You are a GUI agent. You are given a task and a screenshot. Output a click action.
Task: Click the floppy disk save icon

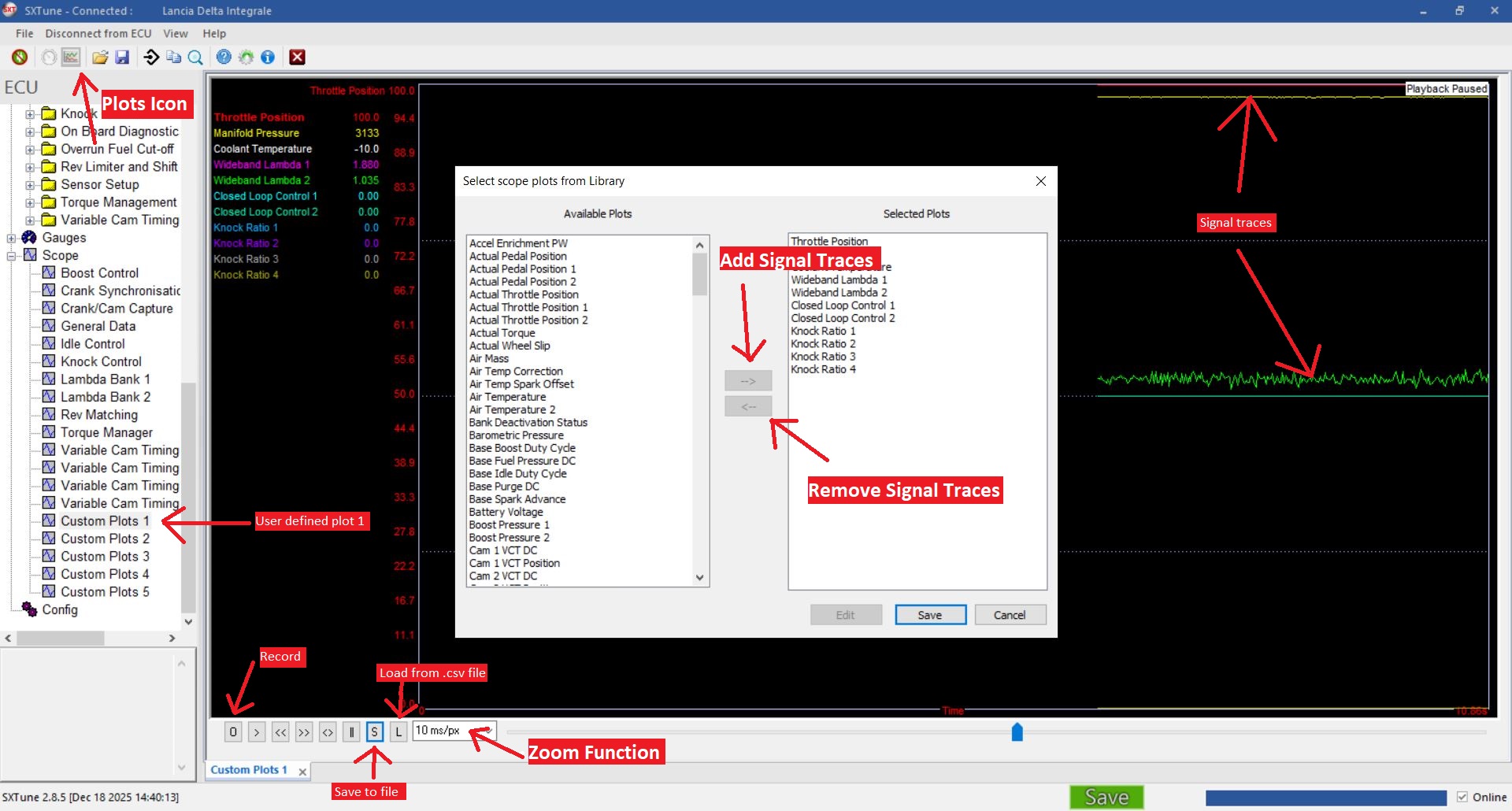[x=122, y=57]
